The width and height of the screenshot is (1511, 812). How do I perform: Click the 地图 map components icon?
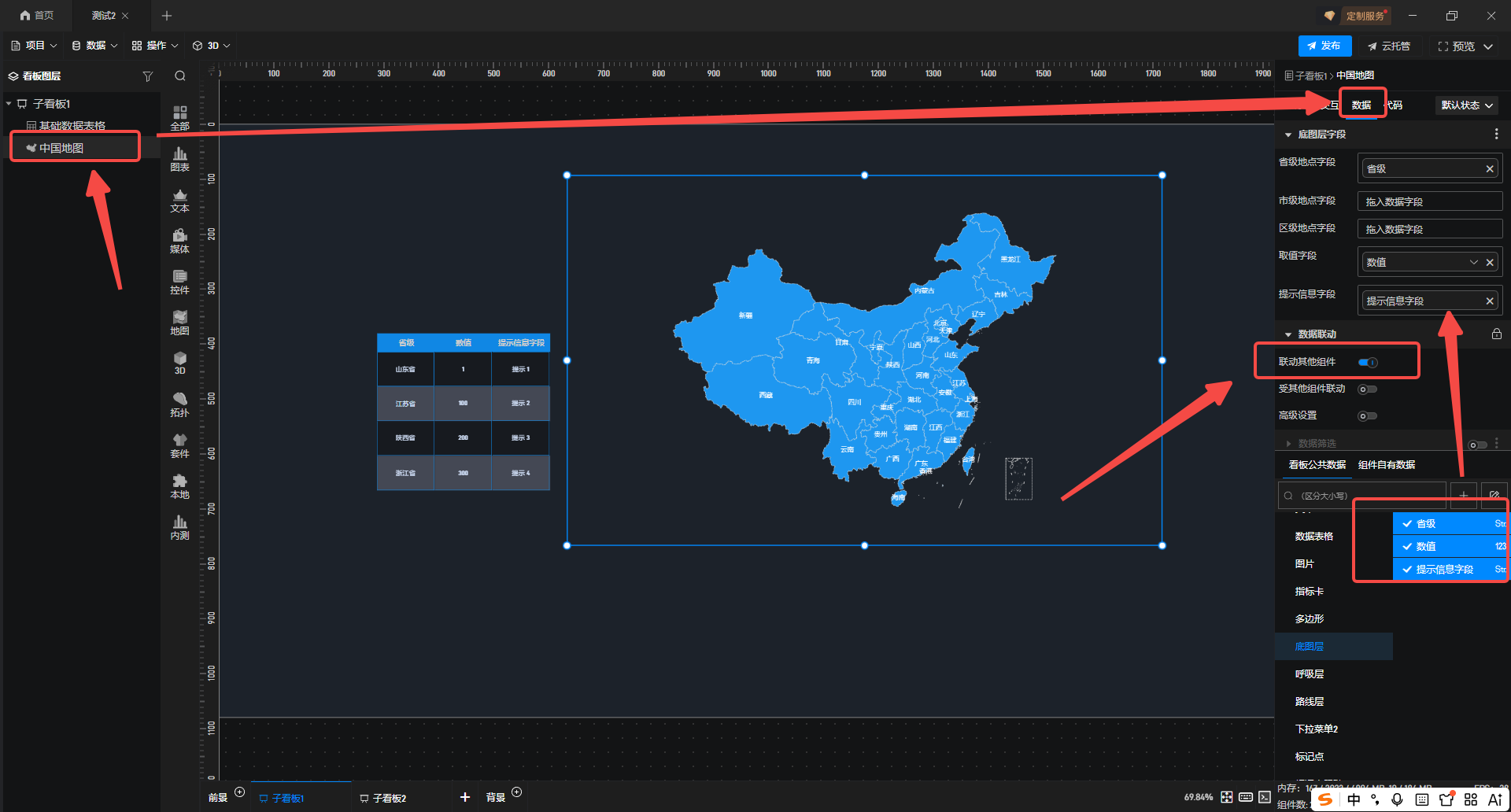pos(179,323)
